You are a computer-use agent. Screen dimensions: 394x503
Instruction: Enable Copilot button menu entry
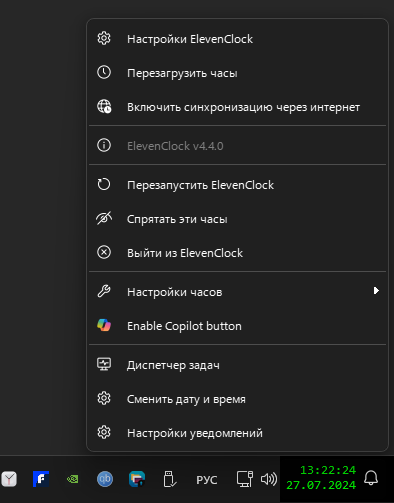237,326
